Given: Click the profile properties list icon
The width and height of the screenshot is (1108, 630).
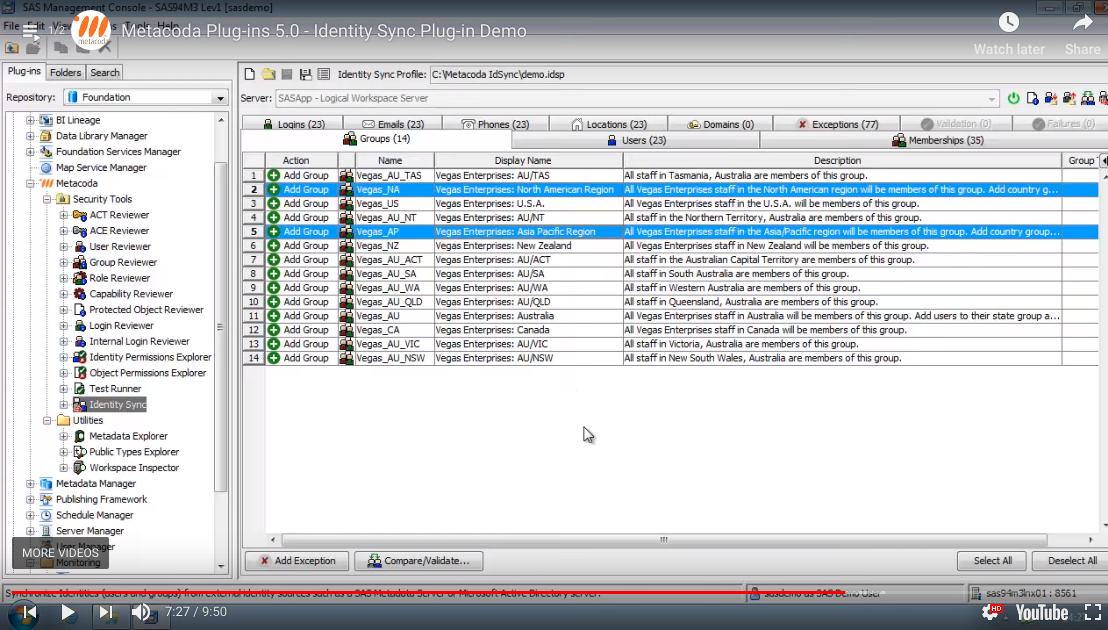Looking at the screenshot, I should coord(324,74).
